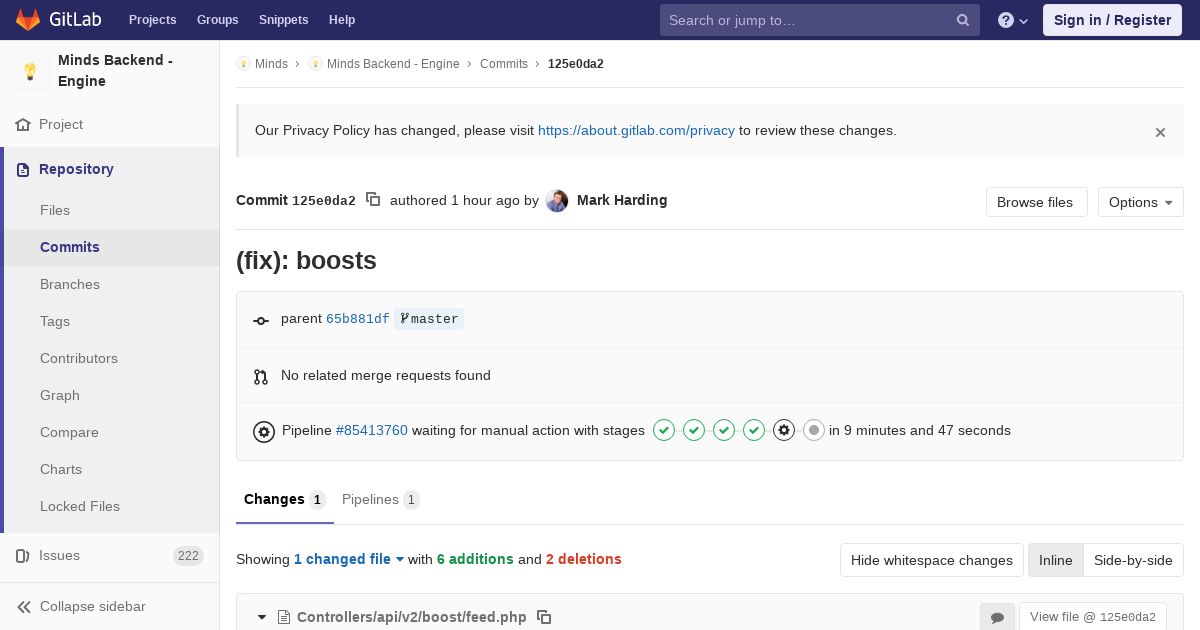This screenshot has height=630, width=1200.
Task: Open the Projects menu
Action: coord(152,20)
